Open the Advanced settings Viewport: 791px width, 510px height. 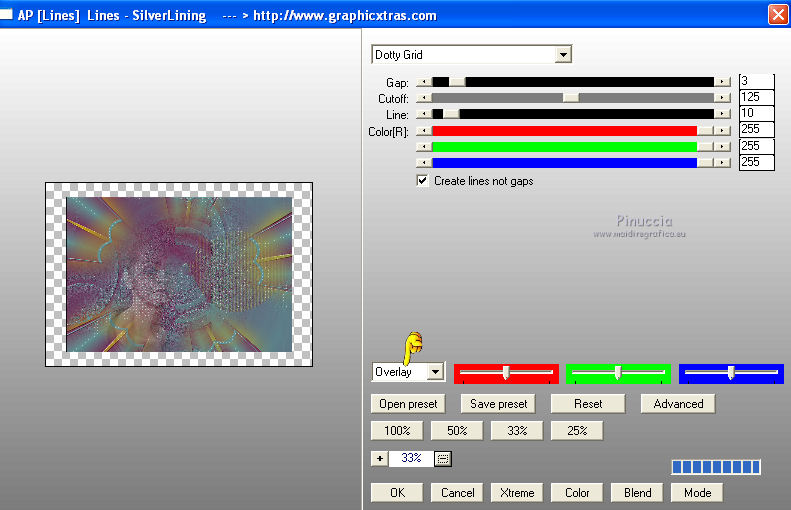(678, 404)
